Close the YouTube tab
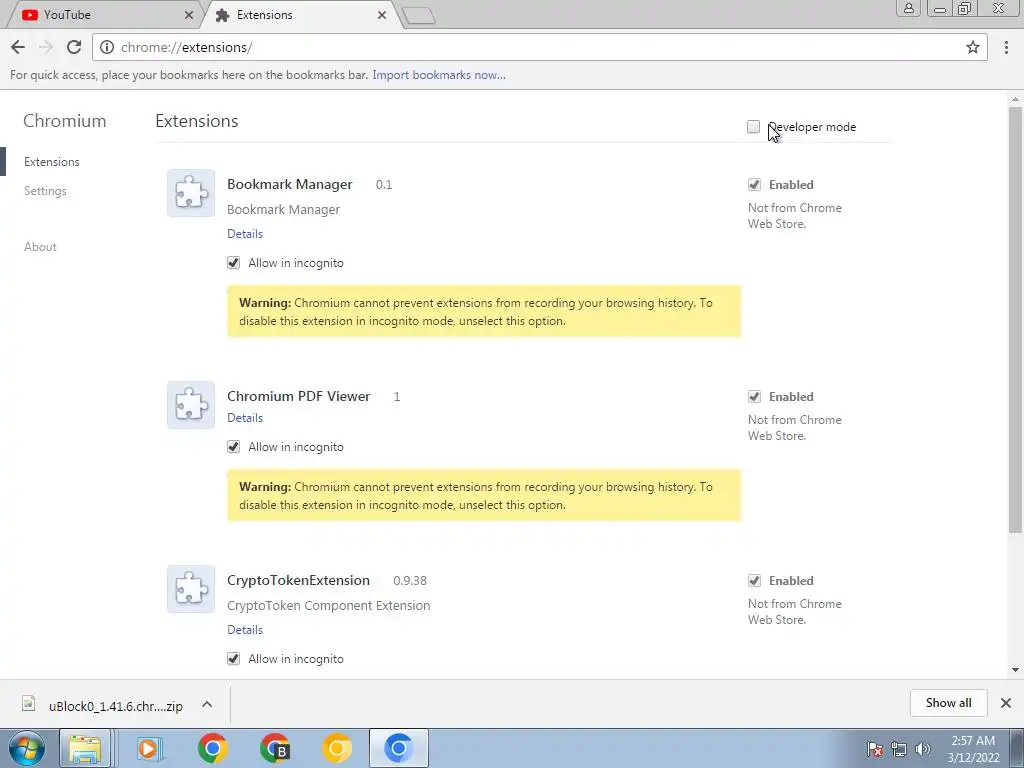 [x=189, y=14]
